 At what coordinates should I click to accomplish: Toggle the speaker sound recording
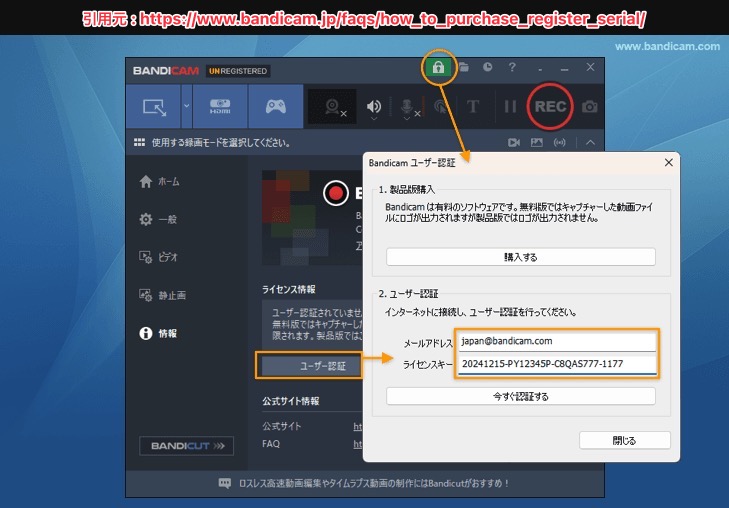(374, 106)
